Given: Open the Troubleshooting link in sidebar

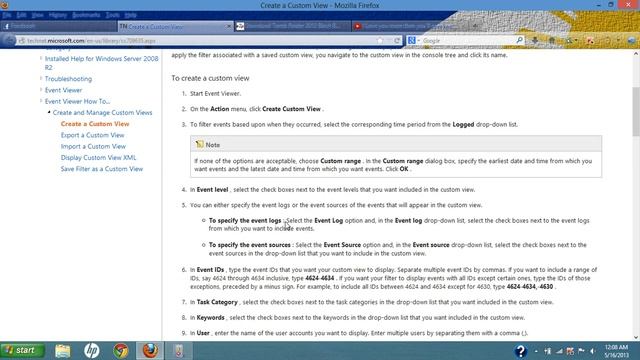Looking at the screenshot, I should (x=68, y=79).
